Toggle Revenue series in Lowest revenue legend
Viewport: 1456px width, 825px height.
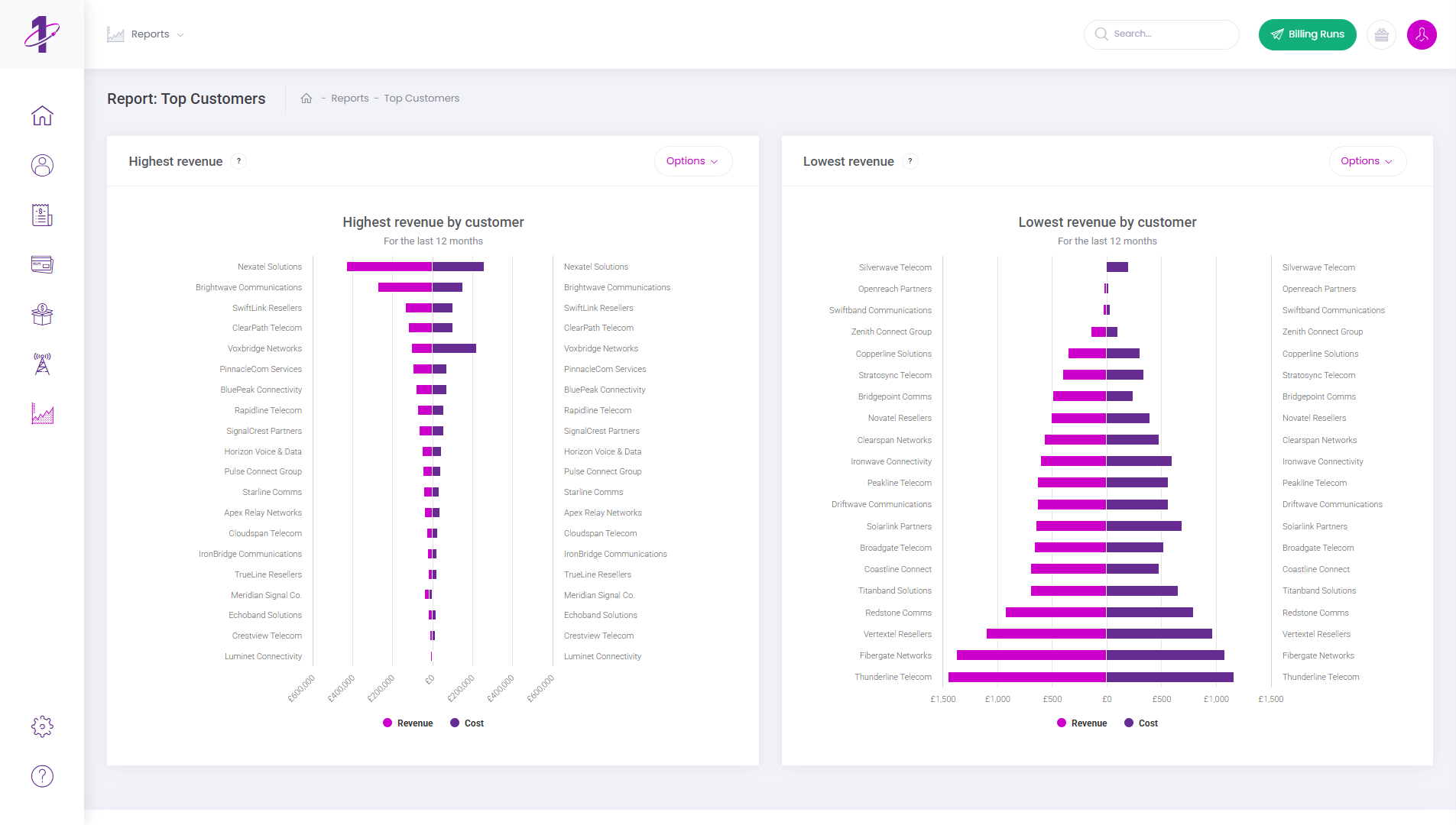(x=1082, y=723)
